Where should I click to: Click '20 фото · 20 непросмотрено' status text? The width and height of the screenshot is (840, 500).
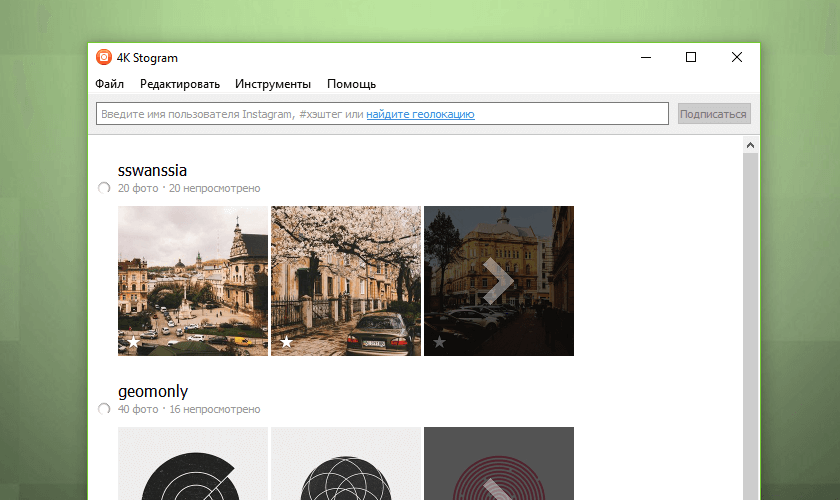tap(189, 188)
